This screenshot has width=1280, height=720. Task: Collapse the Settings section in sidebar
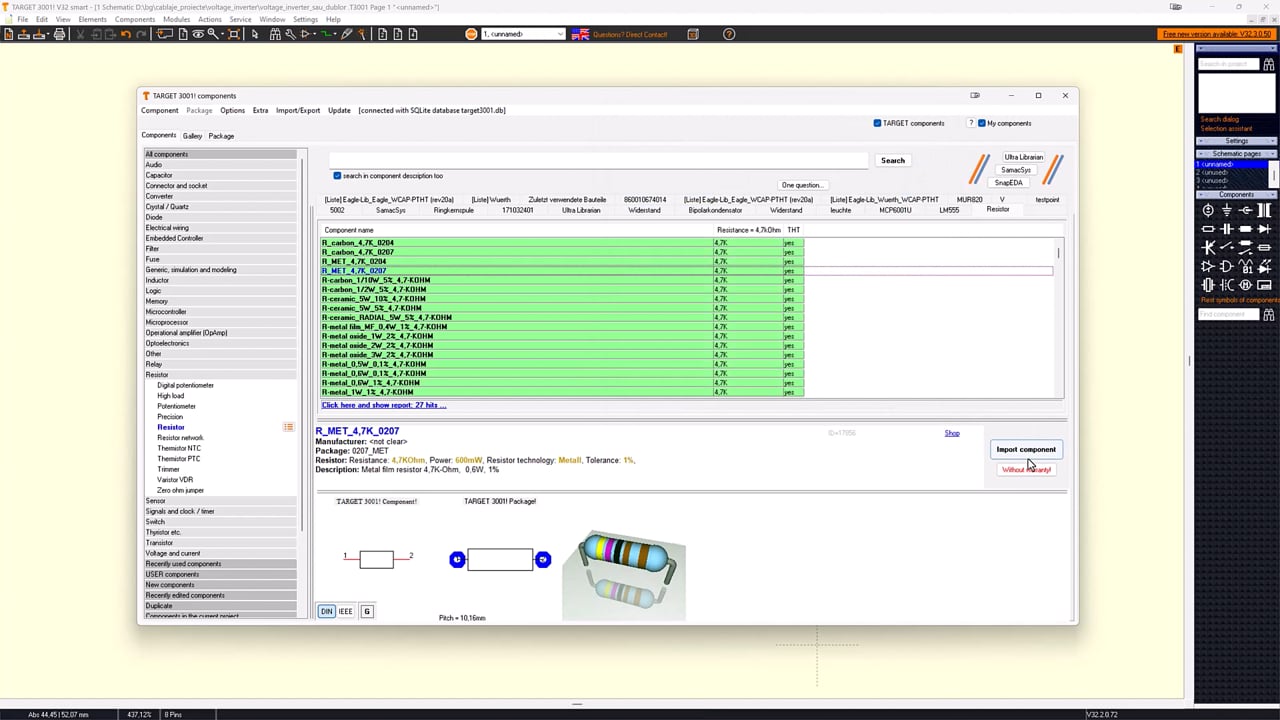[x=1237, y=141]
